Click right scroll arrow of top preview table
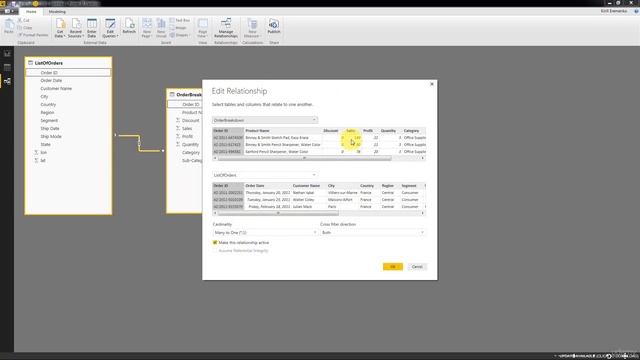640x360 pixels. pyautogui.click(x=423, y=158)
